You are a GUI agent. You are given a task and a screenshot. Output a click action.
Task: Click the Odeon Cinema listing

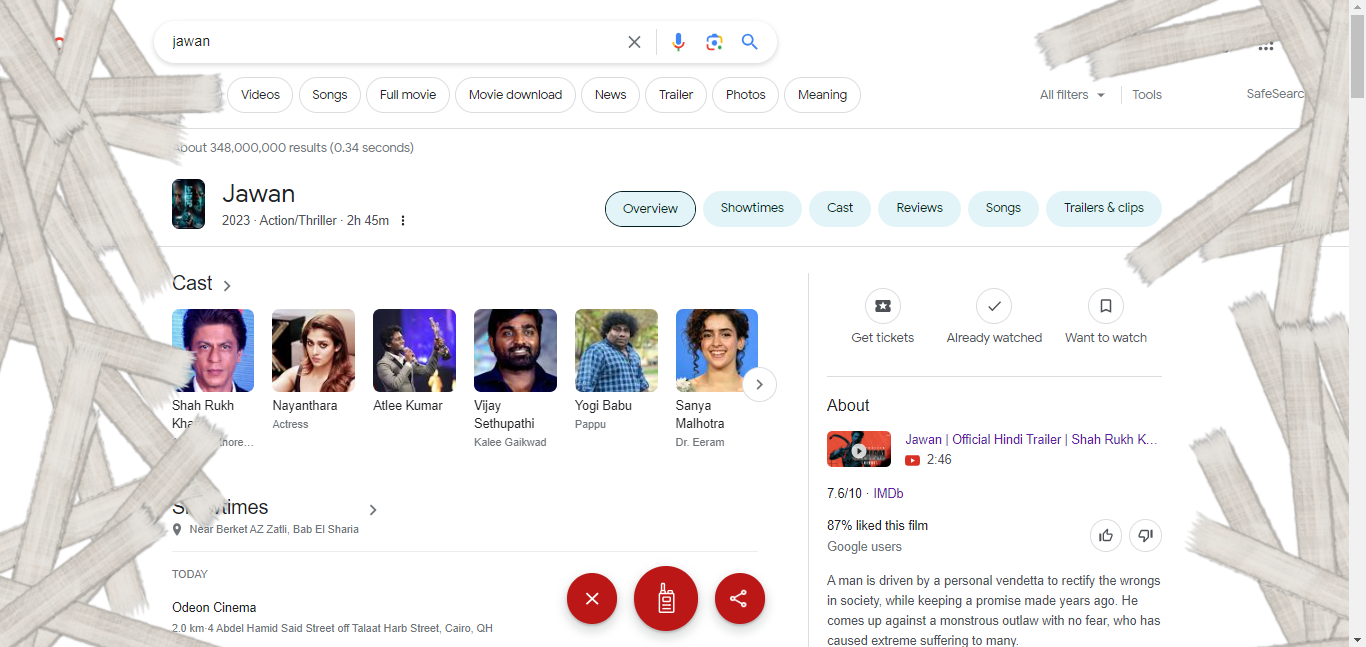(214, 607)
